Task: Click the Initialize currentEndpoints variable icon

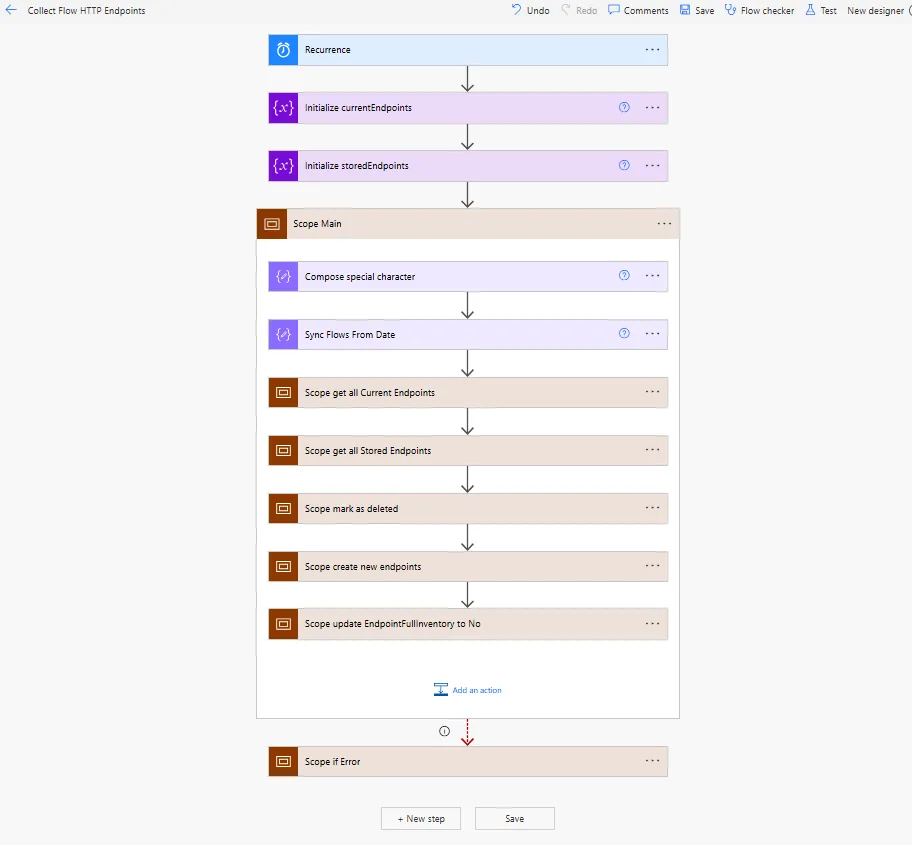Action: tap(283, 108)
